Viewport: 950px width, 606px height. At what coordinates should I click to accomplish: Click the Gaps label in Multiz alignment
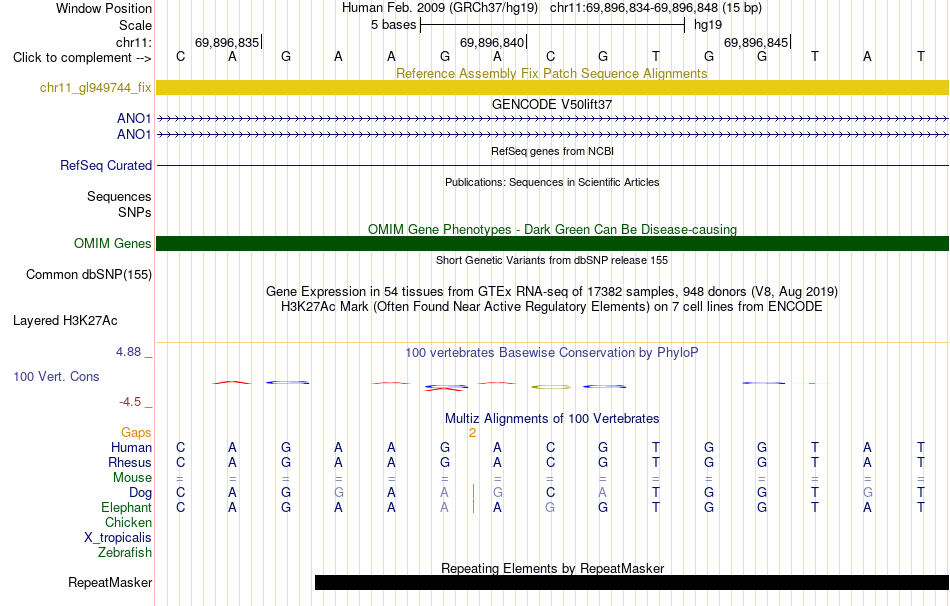[136, 432]
